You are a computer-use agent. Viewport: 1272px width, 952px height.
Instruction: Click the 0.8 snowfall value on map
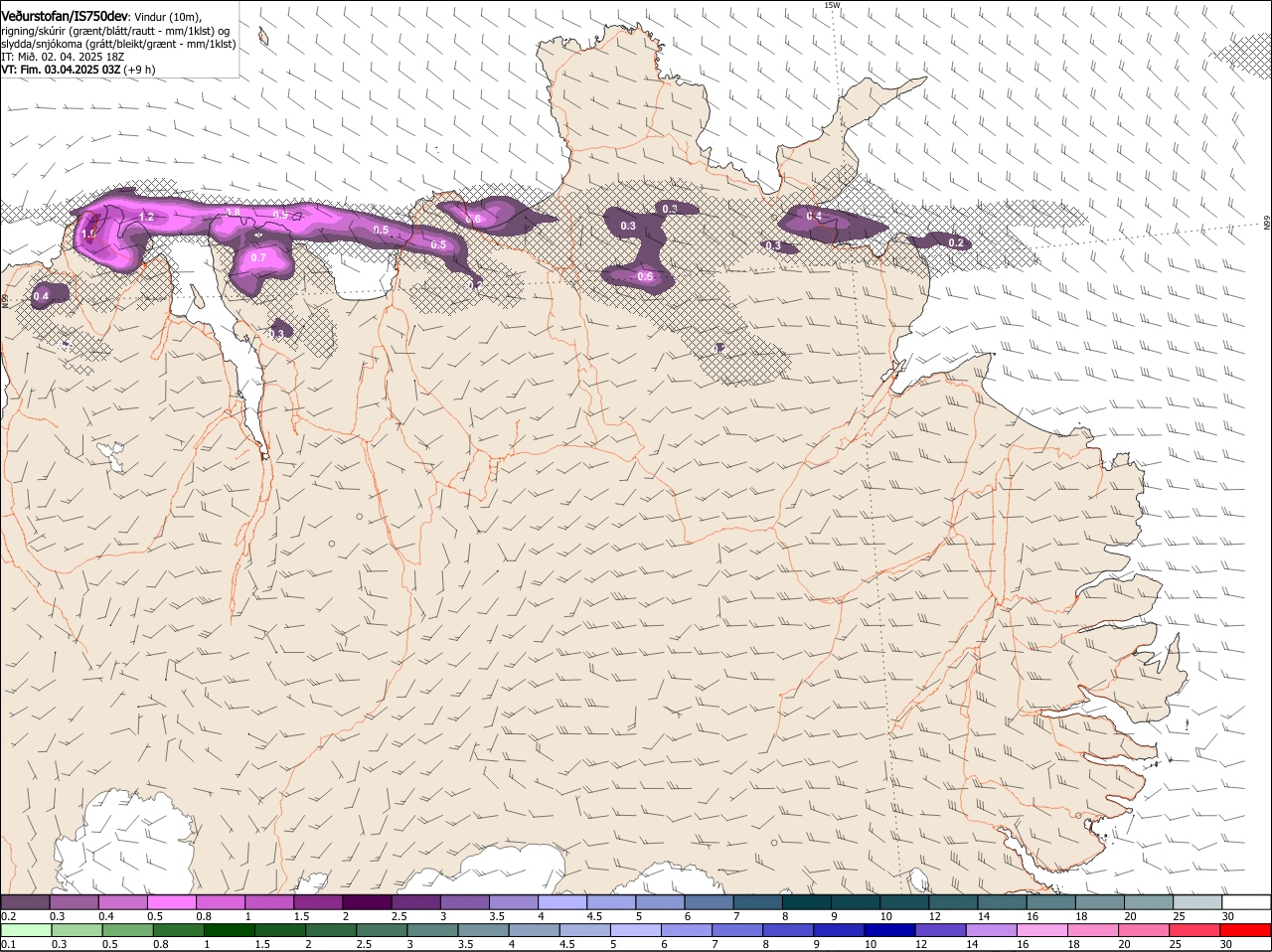click(234, 213)
